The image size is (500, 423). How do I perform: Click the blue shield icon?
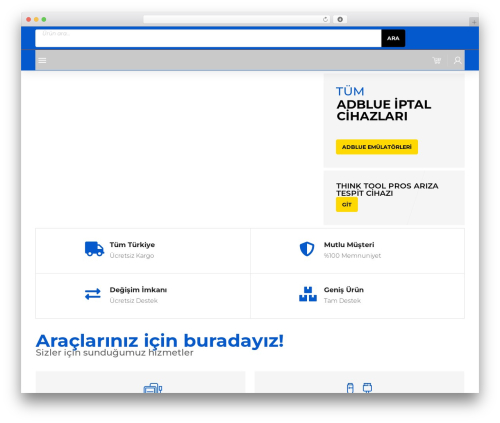pos(307,249)
